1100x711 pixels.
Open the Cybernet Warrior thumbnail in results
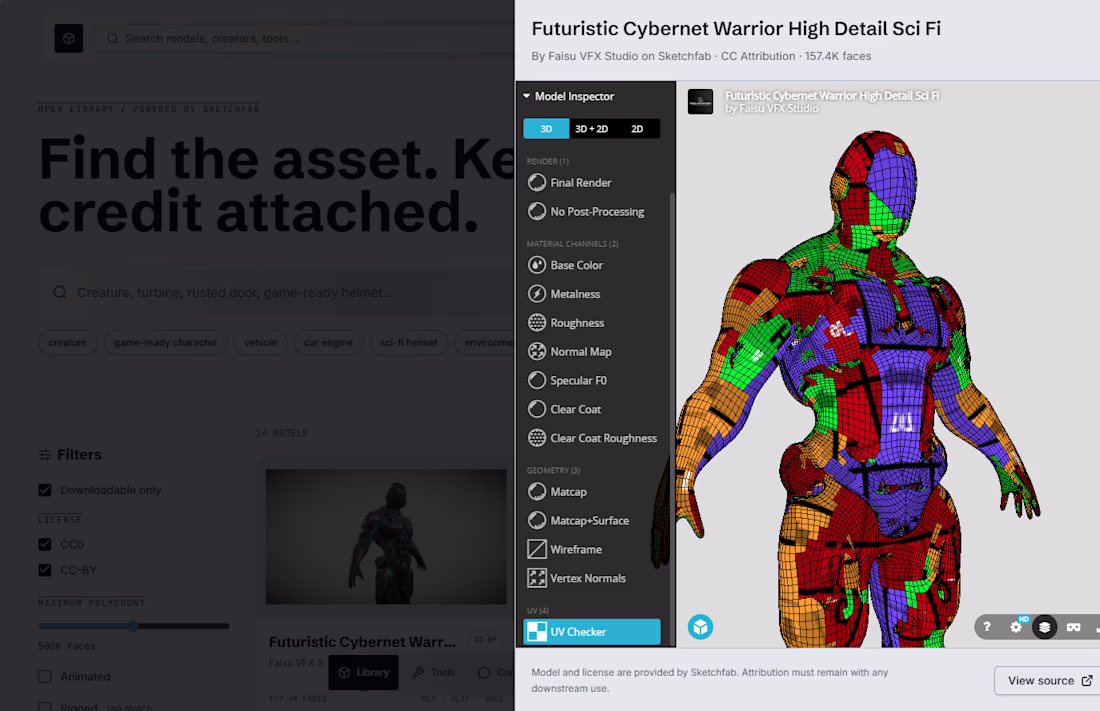pos(386,537)
